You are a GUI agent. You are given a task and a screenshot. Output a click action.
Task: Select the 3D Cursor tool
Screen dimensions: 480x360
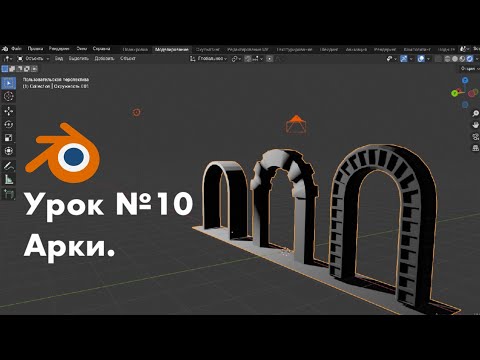9,96
